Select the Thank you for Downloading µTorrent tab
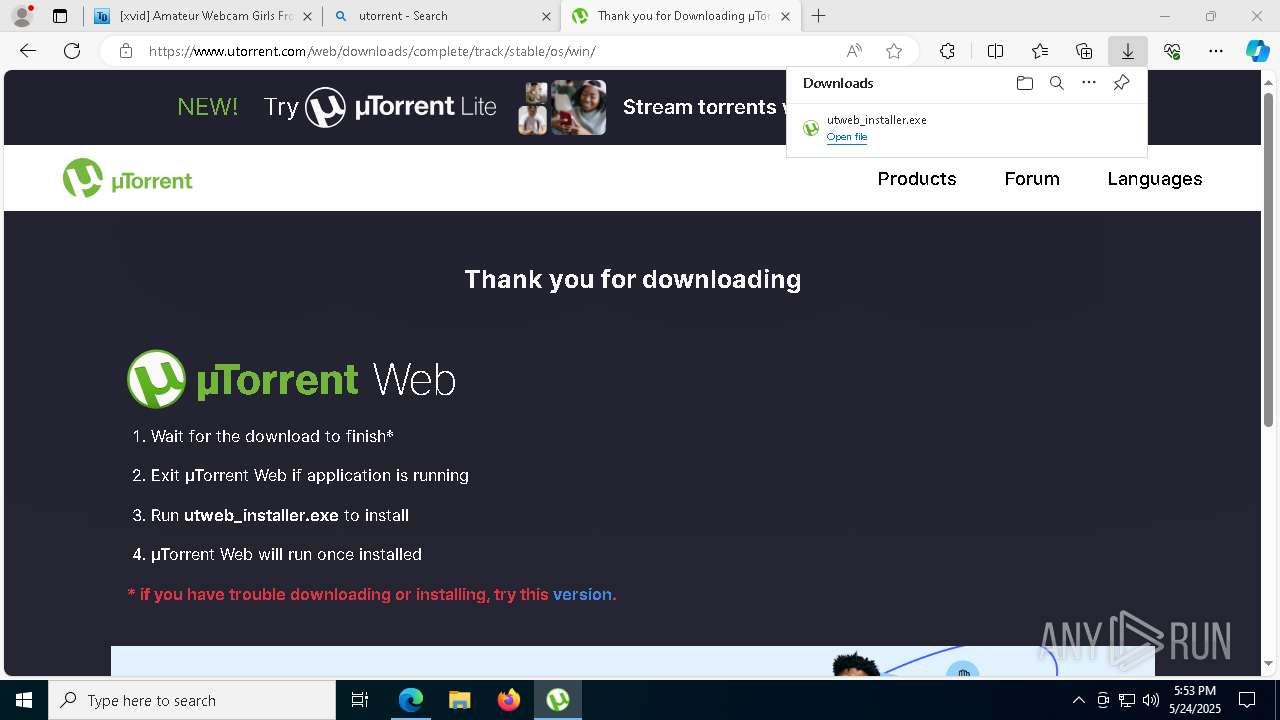Screen dimensions: 1280x720 [x=680, y=16]
